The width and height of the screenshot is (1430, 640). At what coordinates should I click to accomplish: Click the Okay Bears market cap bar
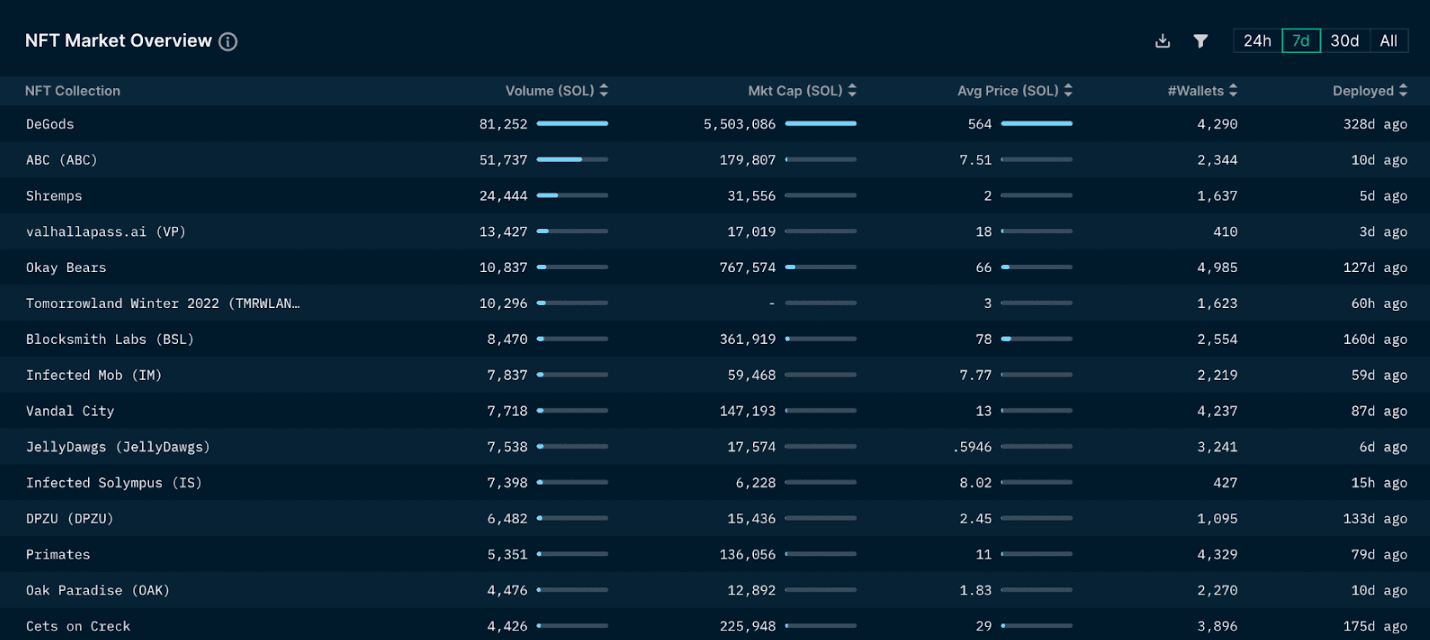[x=820, y=268]
